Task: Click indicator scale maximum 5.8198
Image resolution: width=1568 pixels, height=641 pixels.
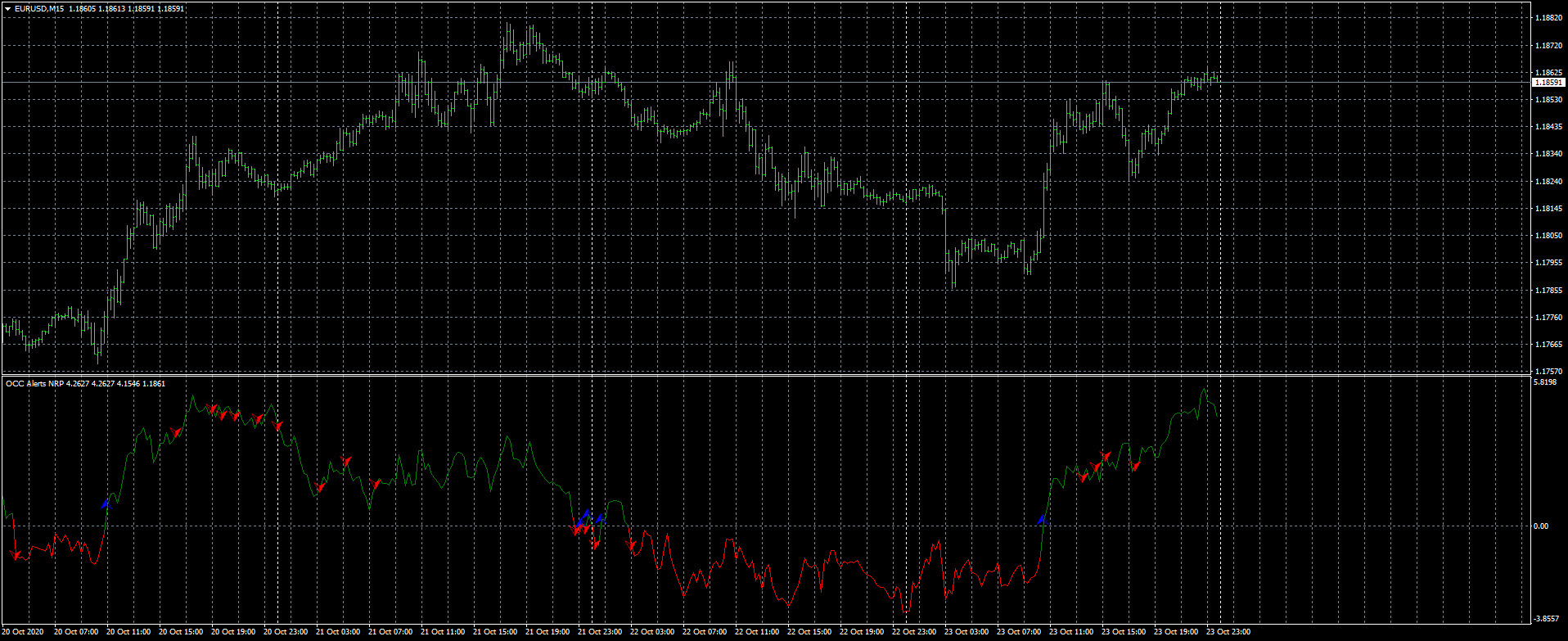Action: (1544, 382)
